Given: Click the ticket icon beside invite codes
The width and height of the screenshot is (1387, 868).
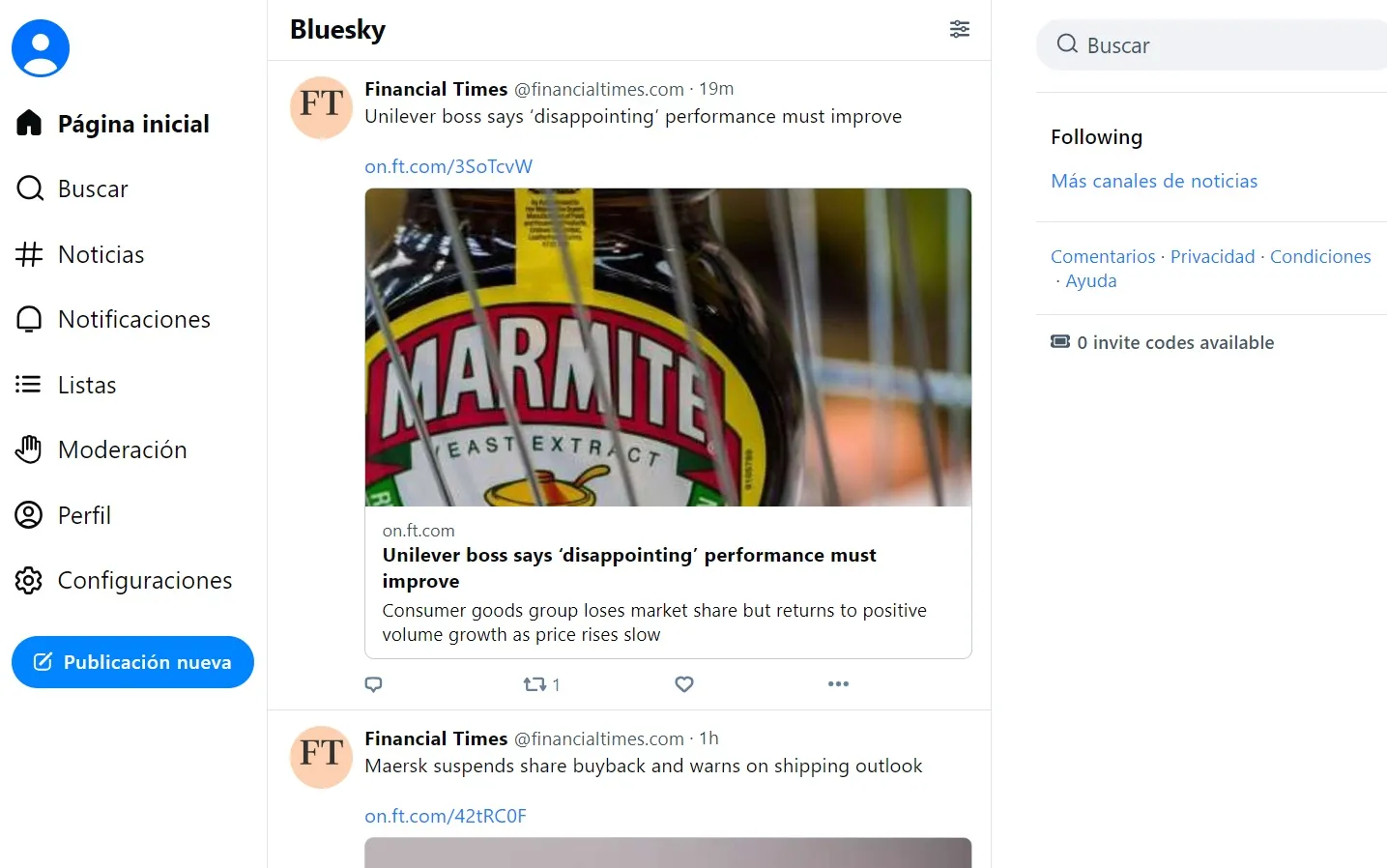Looking at the screenshot, I should [1060, 341].
